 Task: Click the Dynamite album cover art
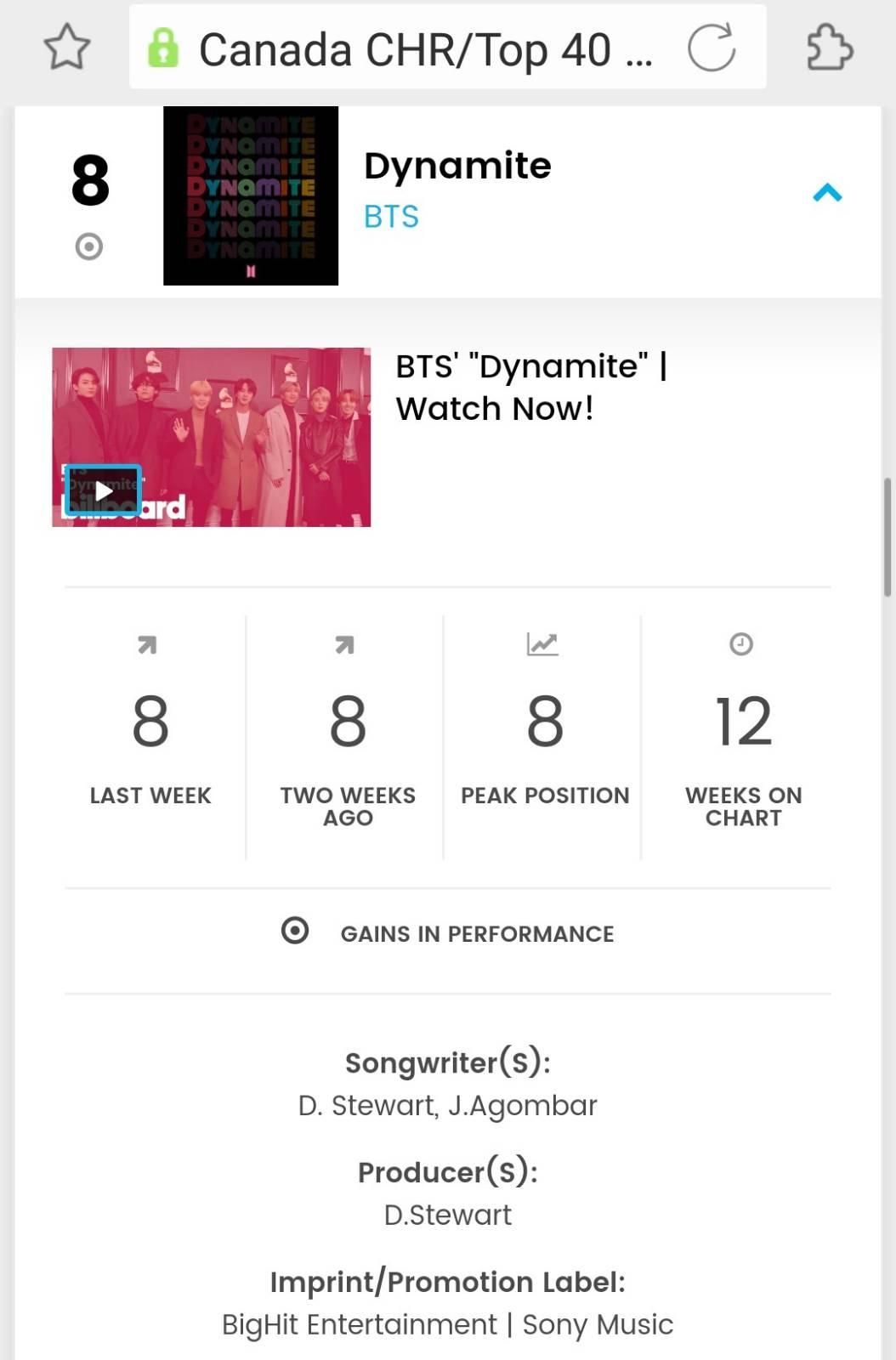[251, 195]
